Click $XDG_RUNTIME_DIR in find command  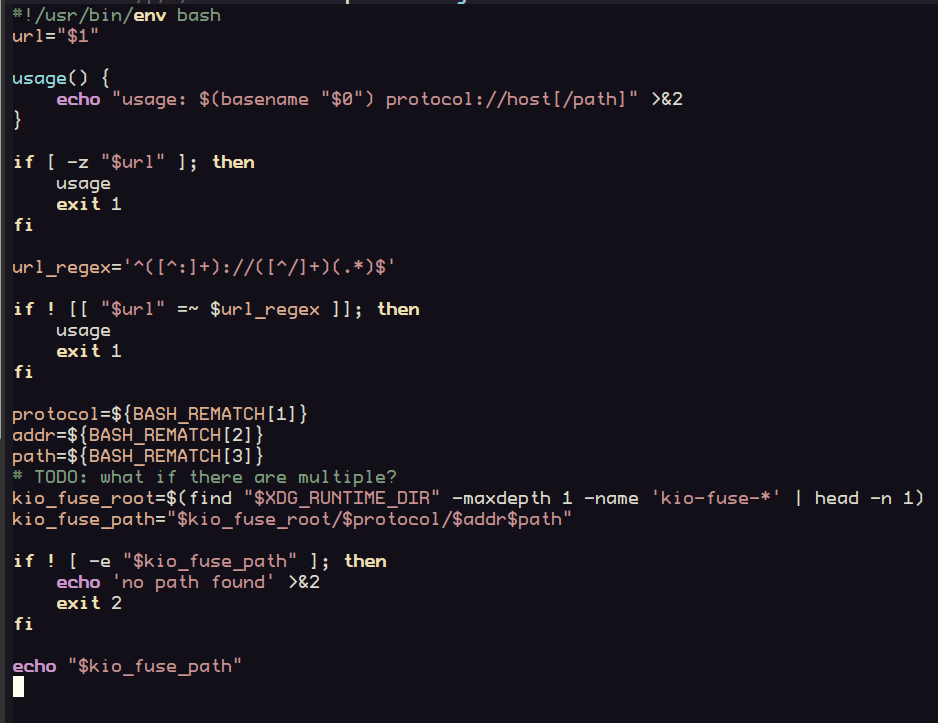pyautogui.click(x=342, y=498)
